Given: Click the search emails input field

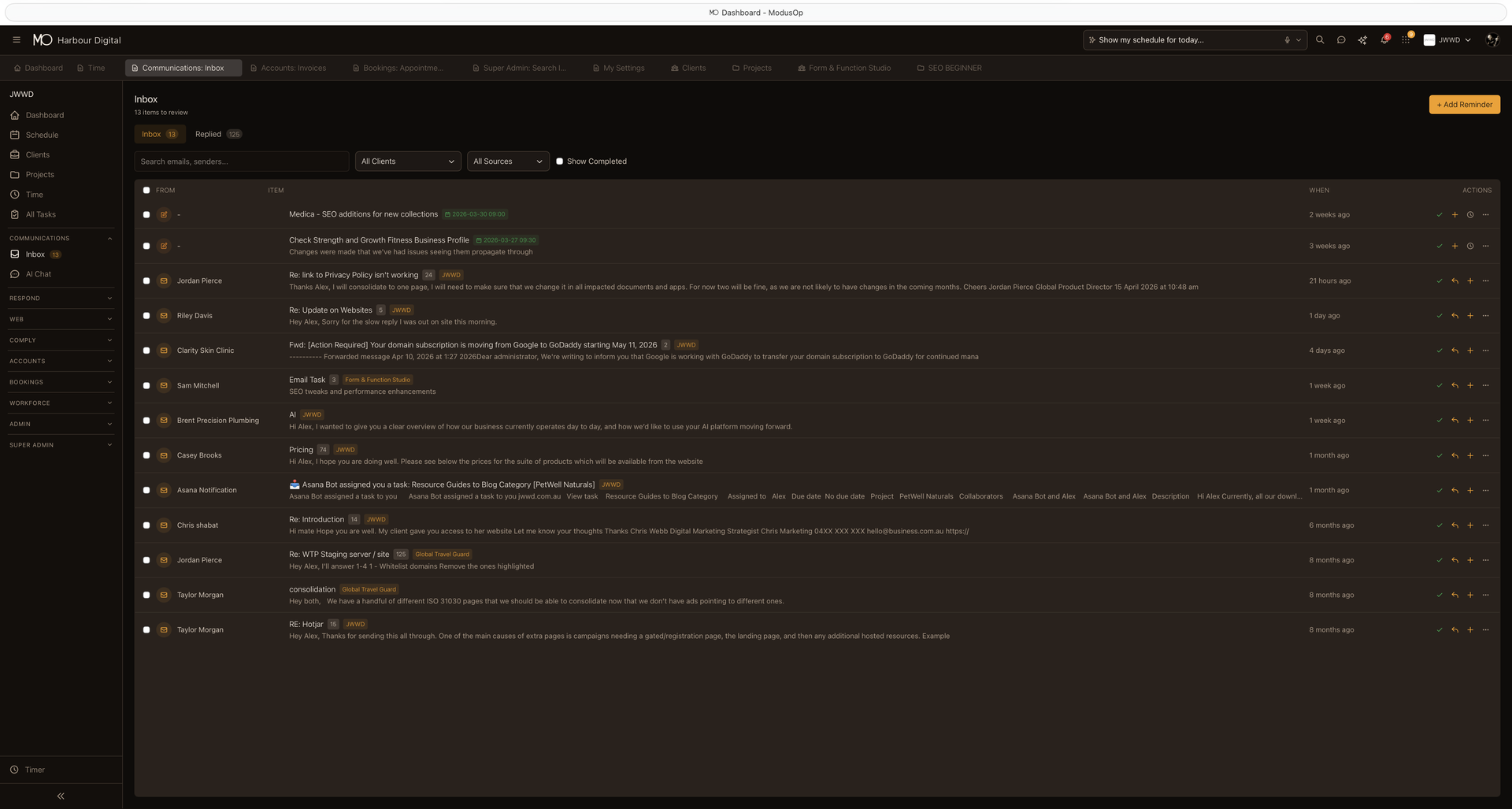Looking at the screenshot, I should (x=241, y=161).
